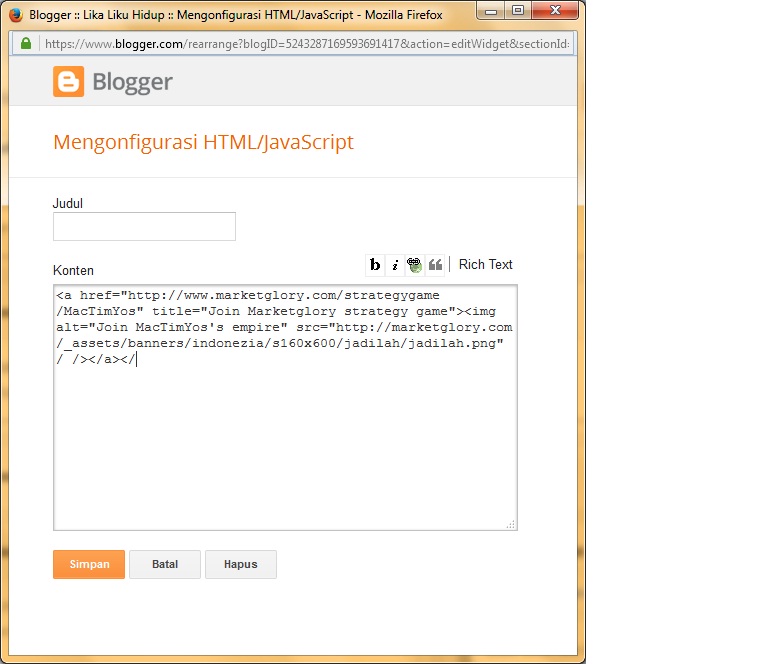Insert a hyperlink via the link icon
Viewport: 768px width, 664px height.
pos(414,265)
